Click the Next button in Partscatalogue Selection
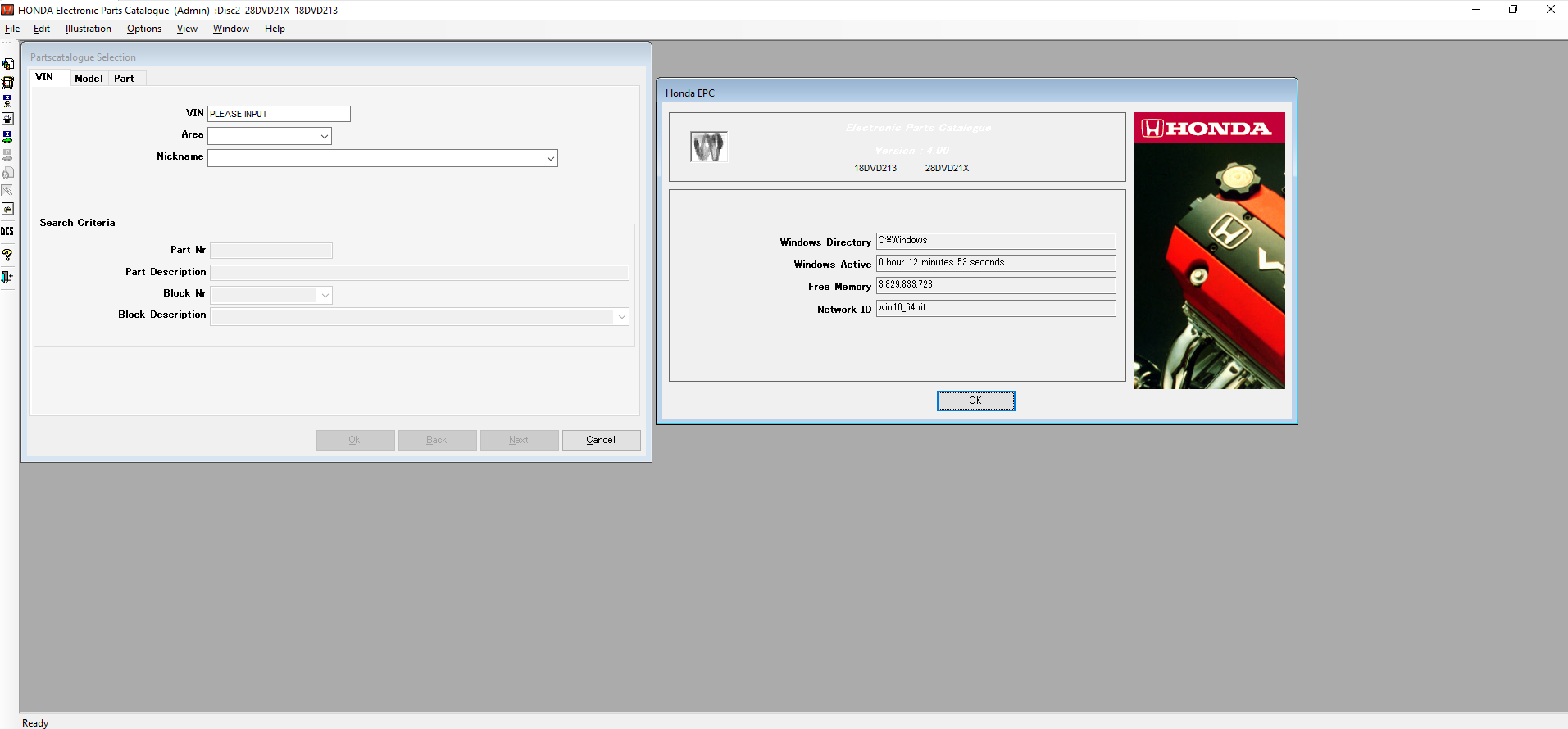 click(519, 440)
